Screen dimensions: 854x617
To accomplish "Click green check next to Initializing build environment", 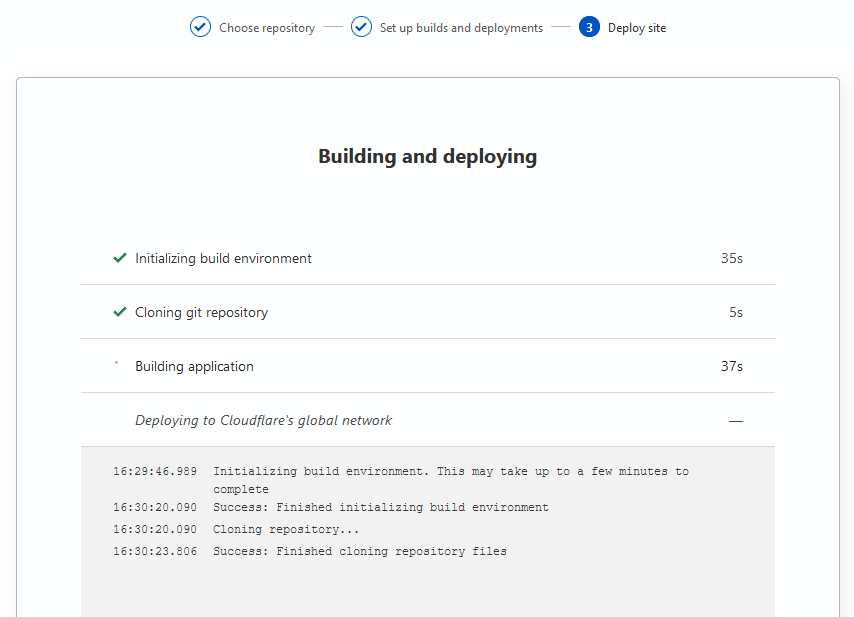I will click(120, 258).
